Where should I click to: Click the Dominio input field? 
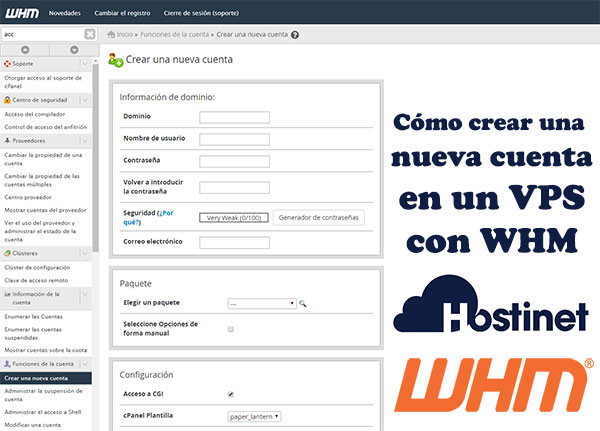[234, 117]
